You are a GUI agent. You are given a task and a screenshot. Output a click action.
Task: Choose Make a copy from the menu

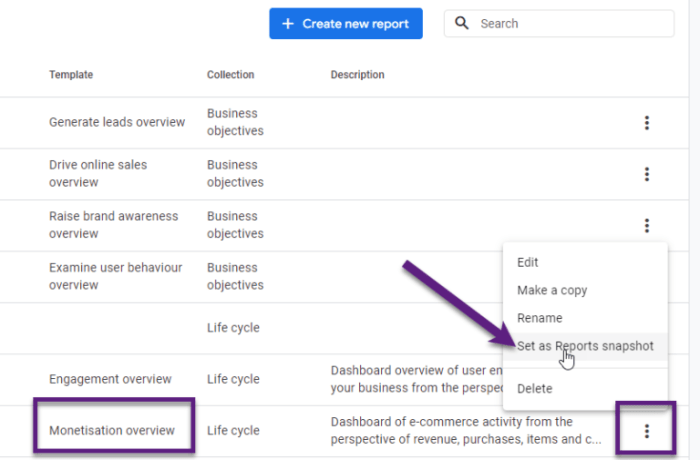[x=585, y=290]
